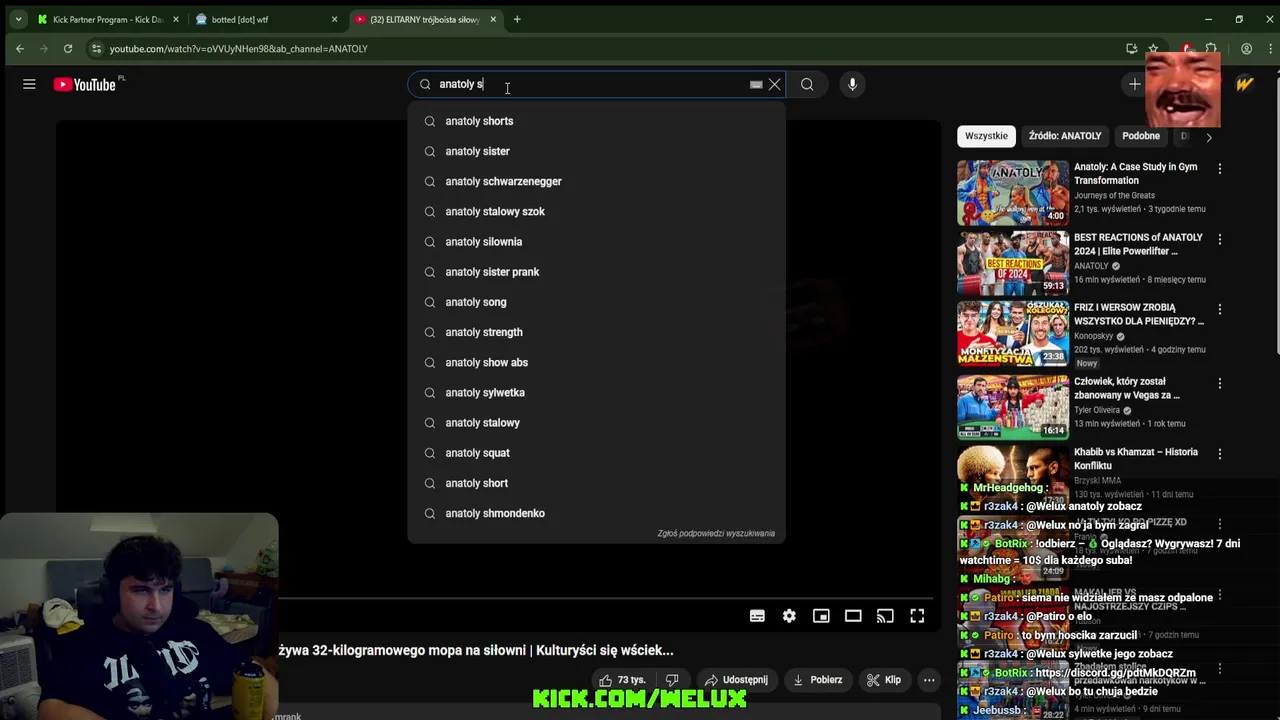Image resolution: width=1280 pixels, height=720 pixels.
Task: Switch to the 'botted [dot] wtf' tab
Action: tap(265, 19)
